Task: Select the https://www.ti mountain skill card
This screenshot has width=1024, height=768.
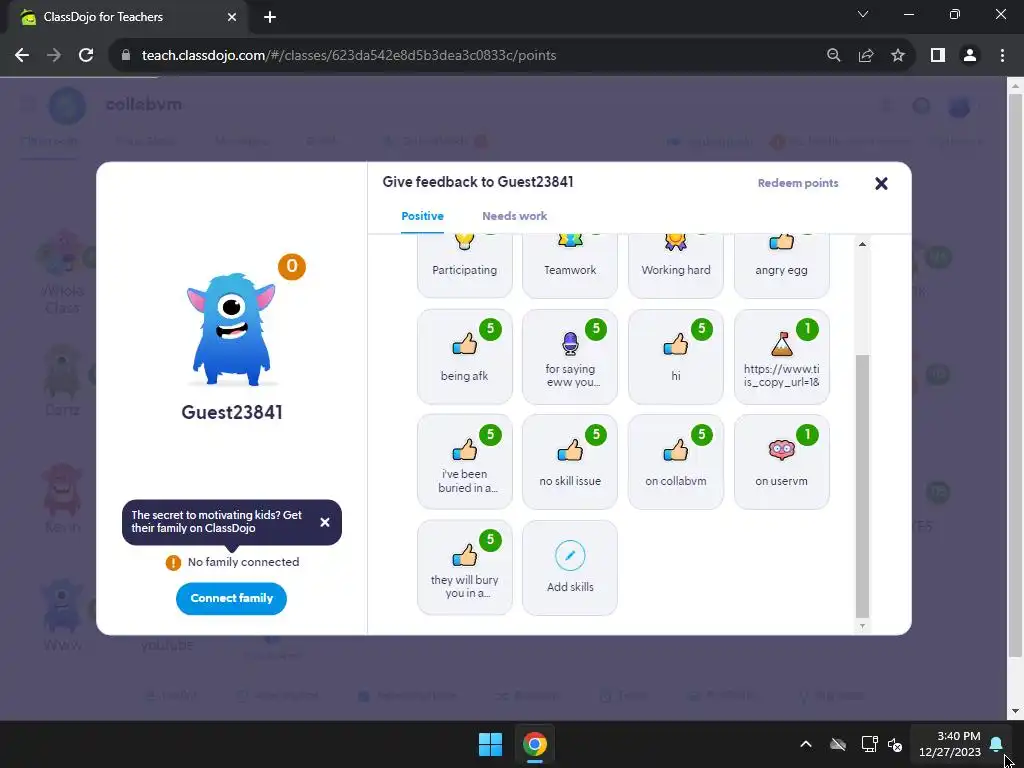Action: pyautogui.click(x=782, y=357)
